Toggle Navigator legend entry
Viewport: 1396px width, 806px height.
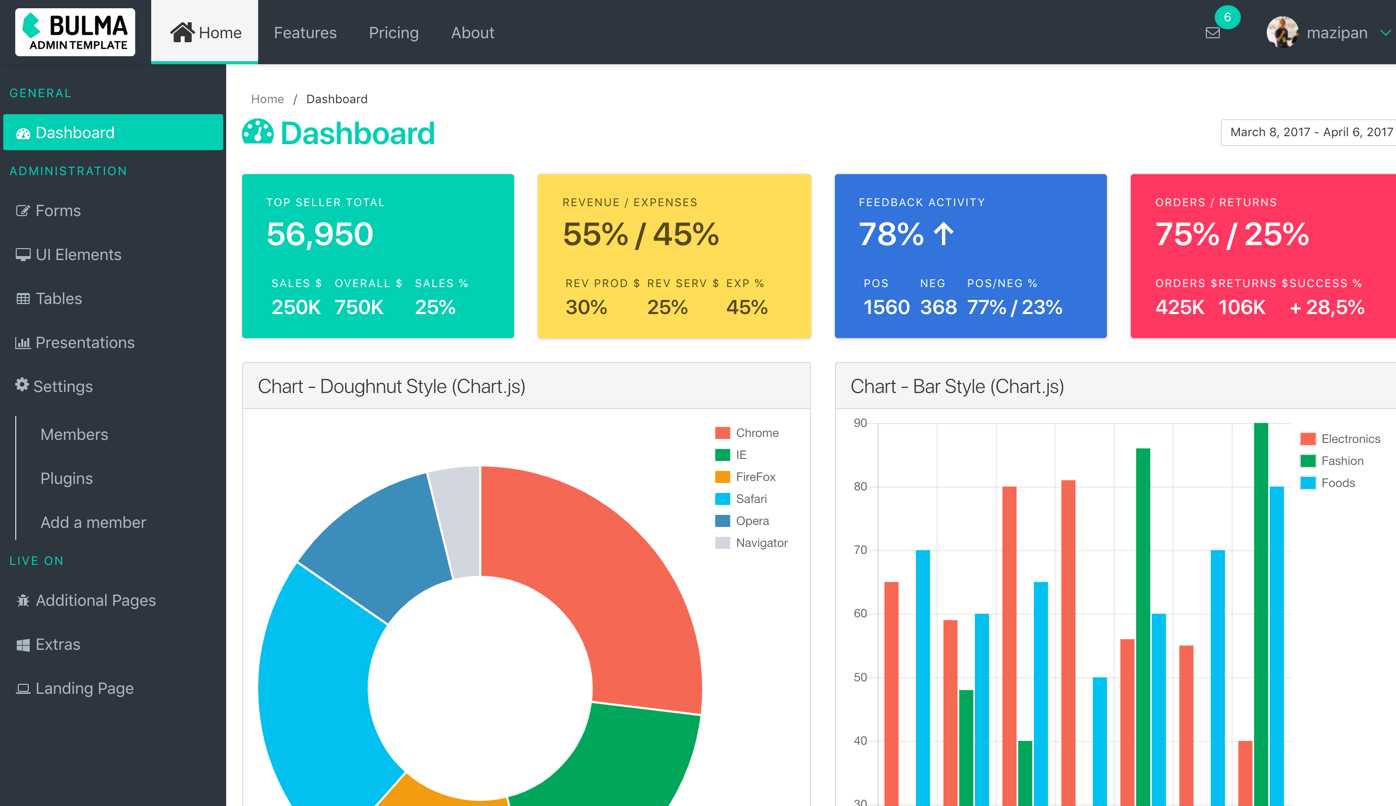[751, 543]
